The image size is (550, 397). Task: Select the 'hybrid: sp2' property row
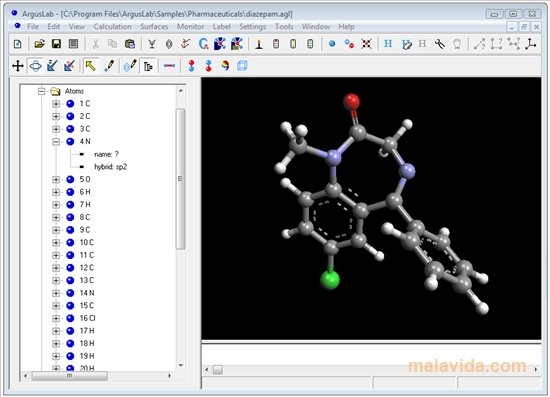coord(110,167)
